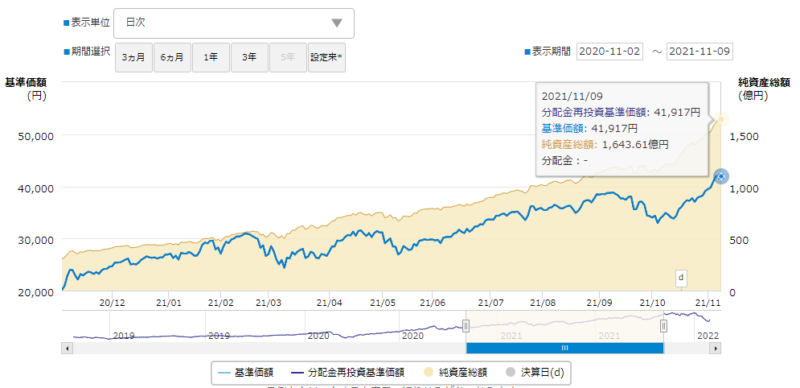Click the 純資産総額 1,643.61億円 tooltip text

(x=605, y=144)
